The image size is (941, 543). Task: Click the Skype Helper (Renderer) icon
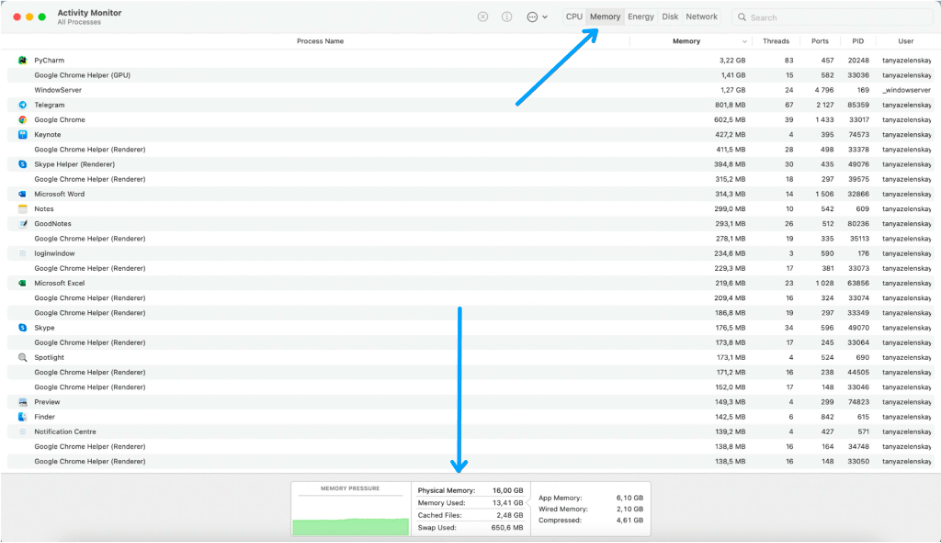(22, 164)
